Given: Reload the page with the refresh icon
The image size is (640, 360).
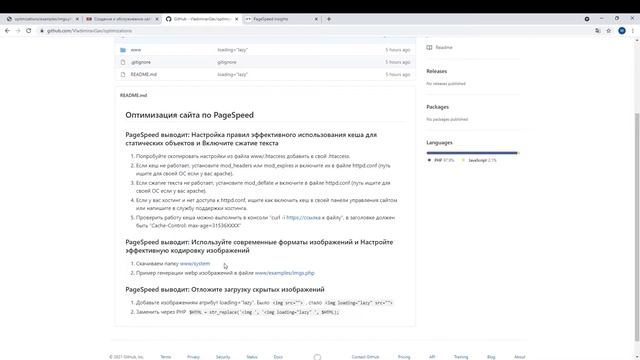Looking at the screenshot, I should 29,31.
